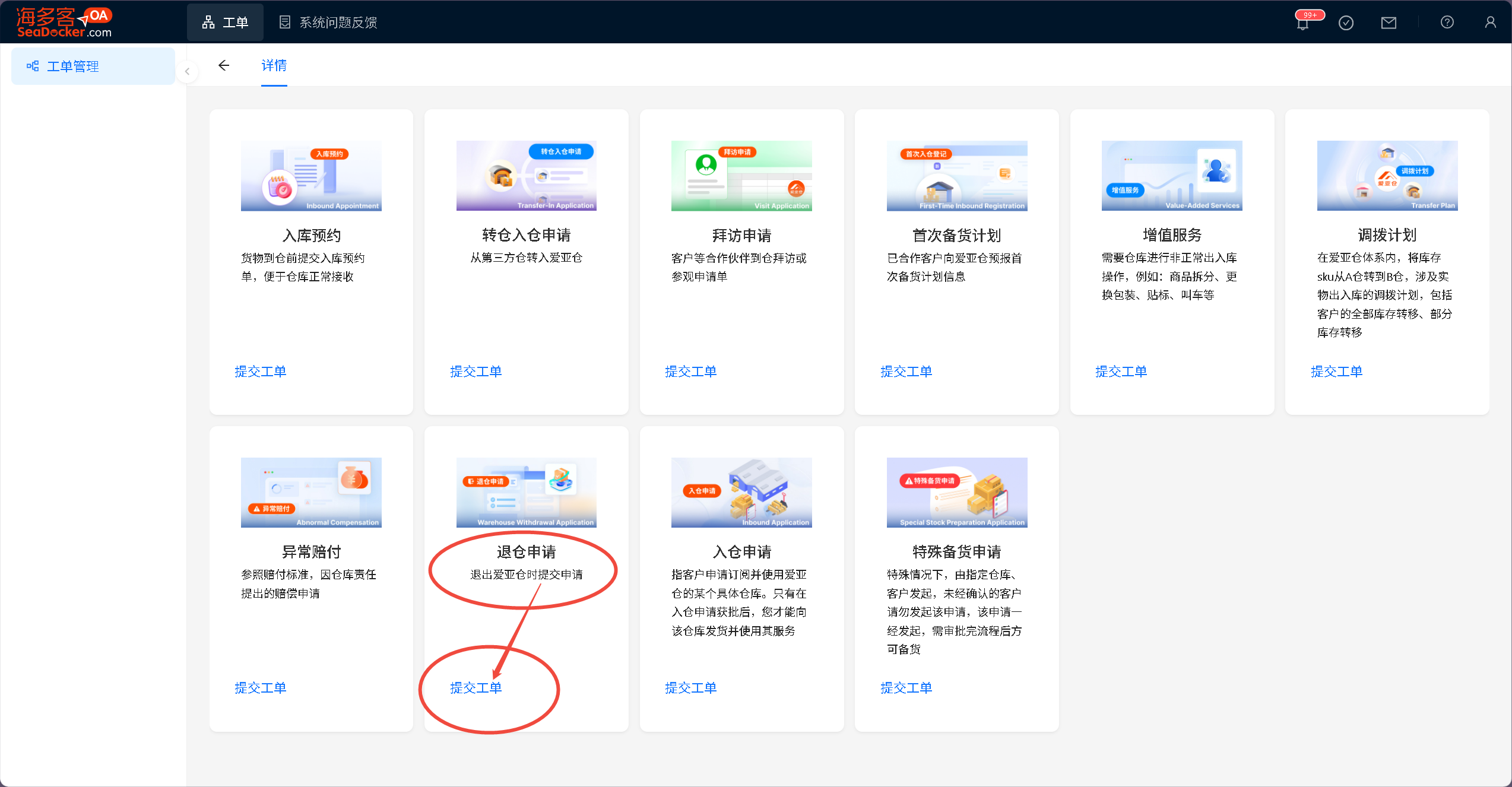Submit a ticket for 调拨计划

point(1336,372)
